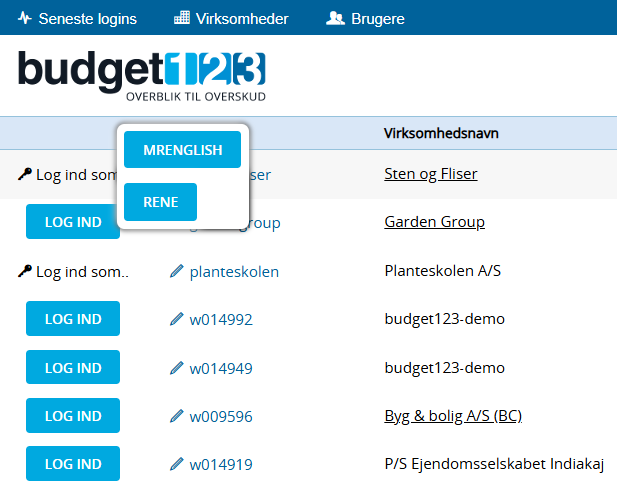Click the pencil icon beside w014919
Viewport: 617px width, 492px height.
[177, 464]
